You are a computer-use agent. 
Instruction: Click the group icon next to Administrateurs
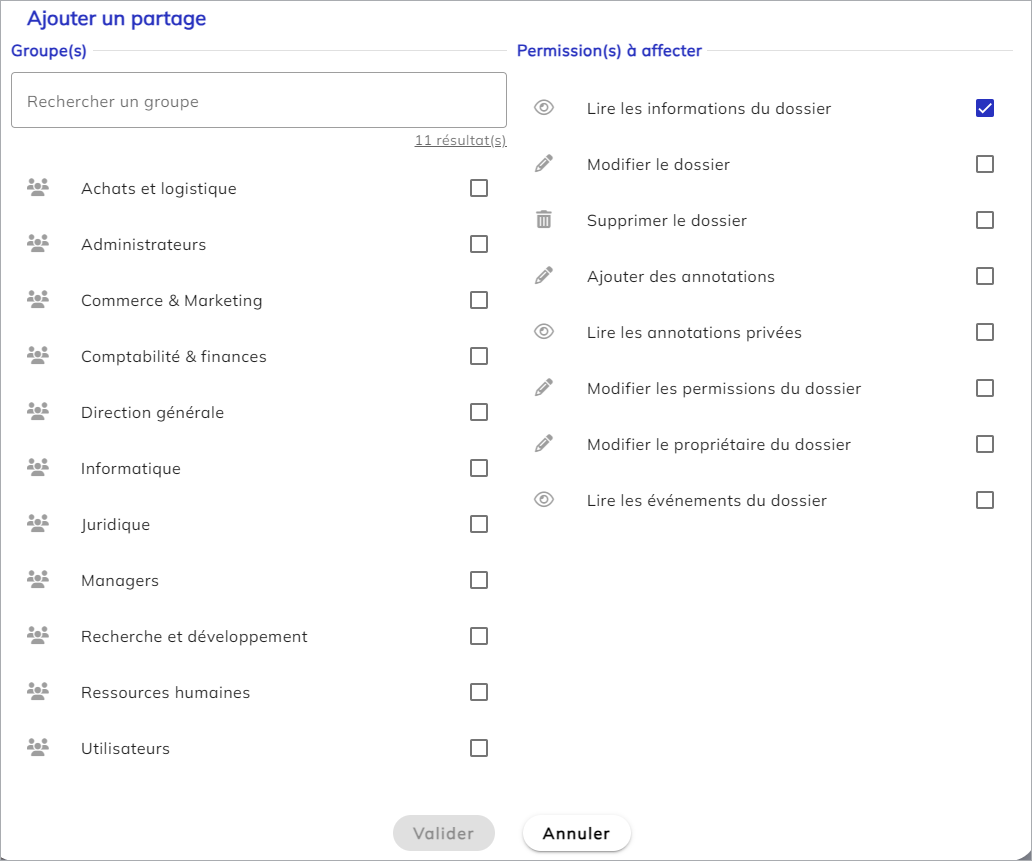tap(38, 243)
